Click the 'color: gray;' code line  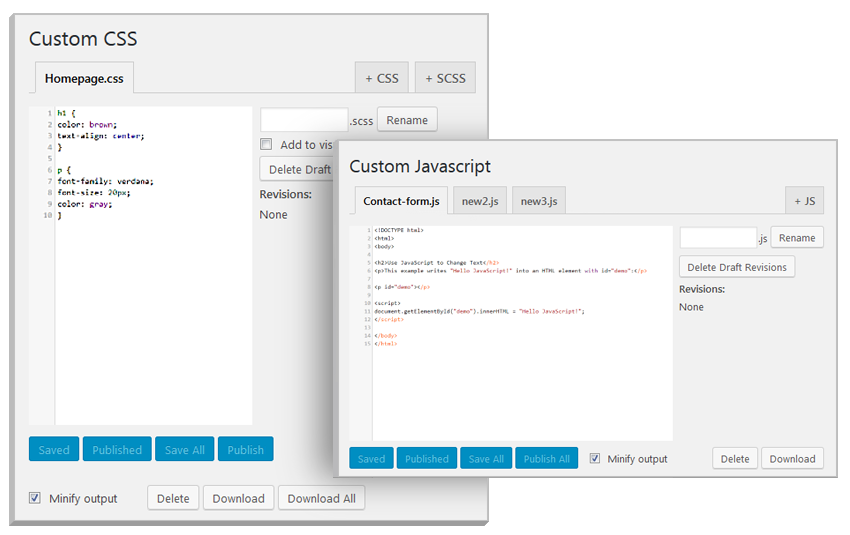coord(85,204)
